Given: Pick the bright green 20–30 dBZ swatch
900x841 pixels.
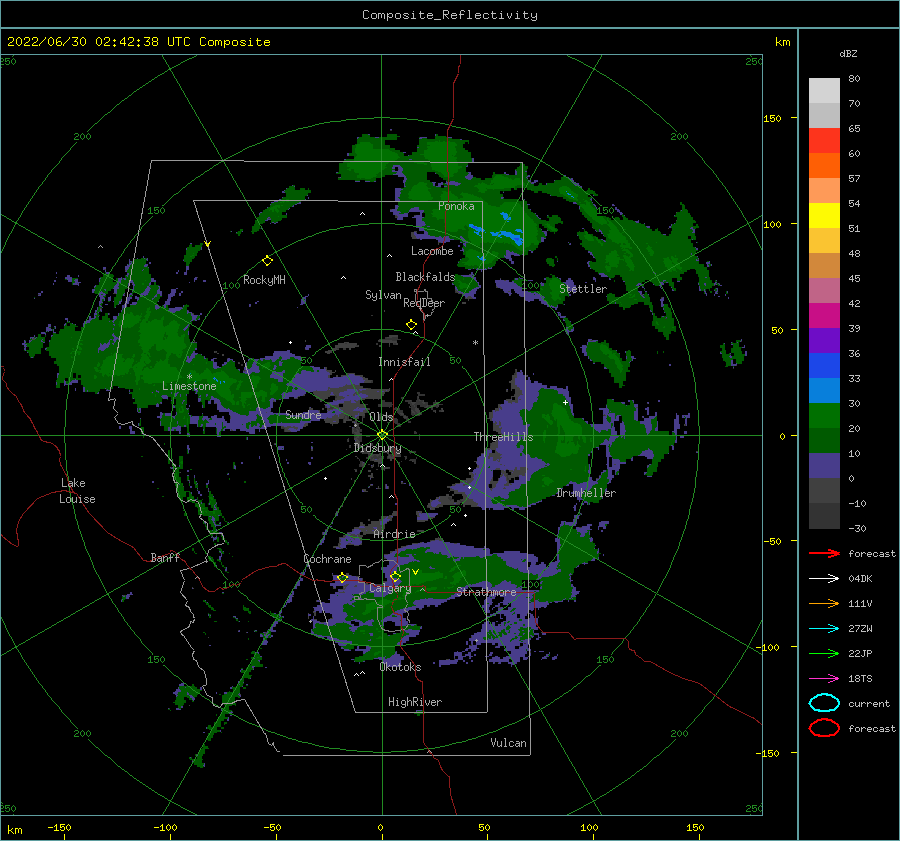Looking at the screenshot, I should coord(824,416).
